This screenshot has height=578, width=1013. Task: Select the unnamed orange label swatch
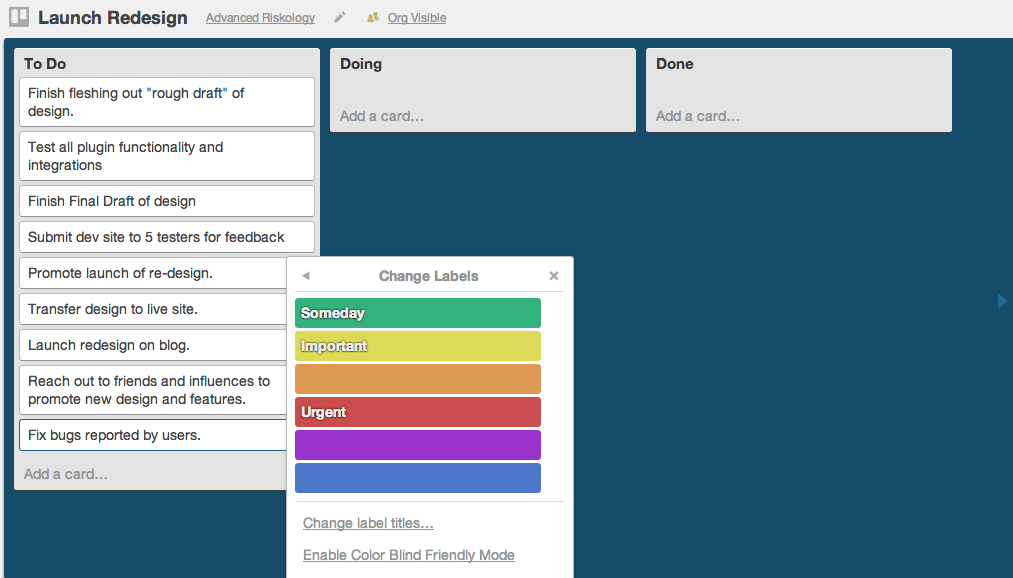point(417,379)
